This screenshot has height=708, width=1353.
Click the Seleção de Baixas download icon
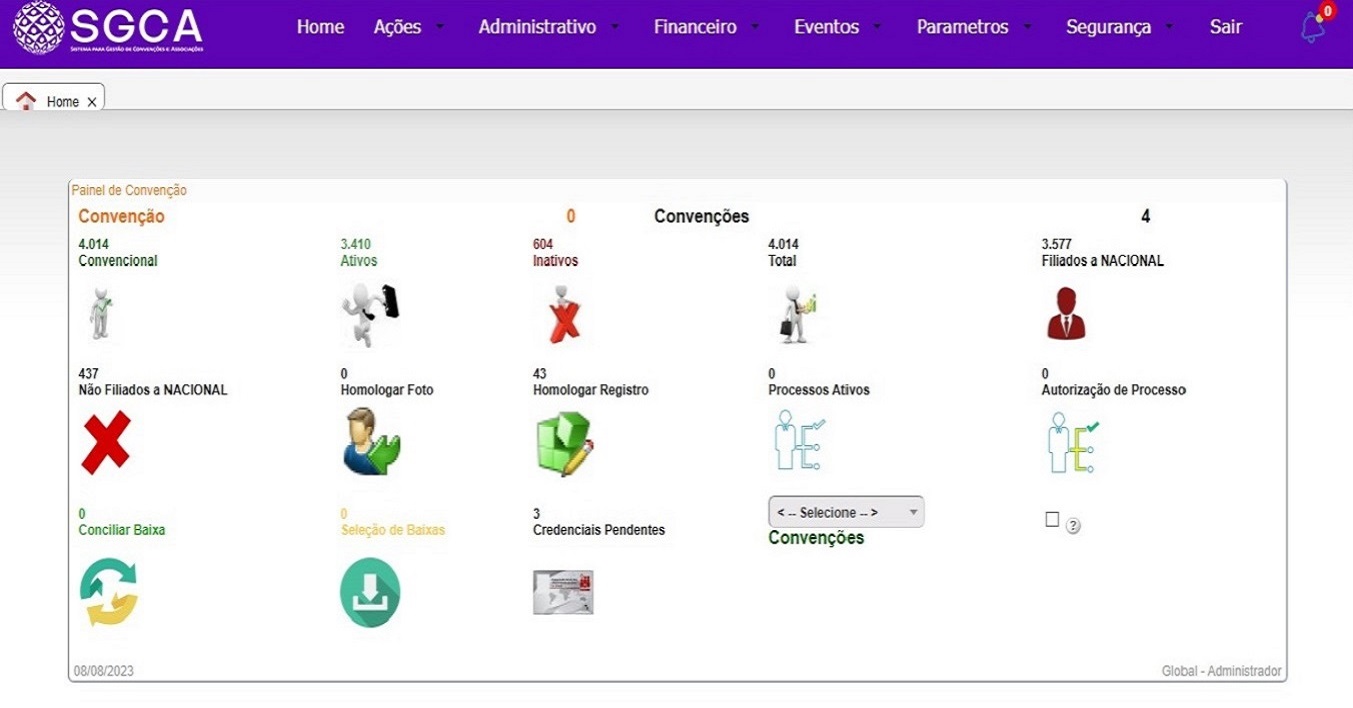pos(370,592)
